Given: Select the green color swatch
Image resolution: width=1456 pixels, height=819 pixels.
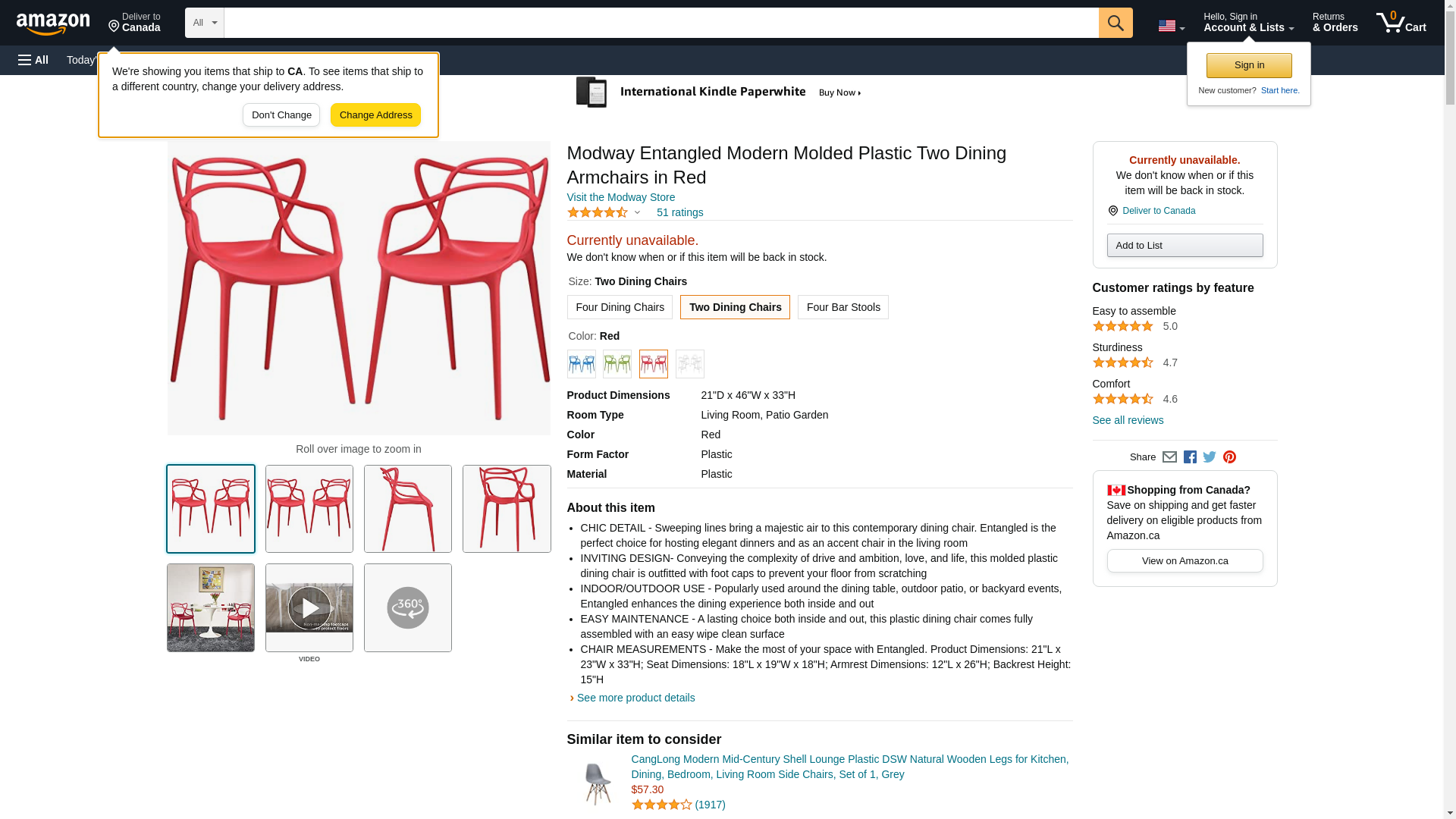Looking at the screenshot, I should click(617, 364).
